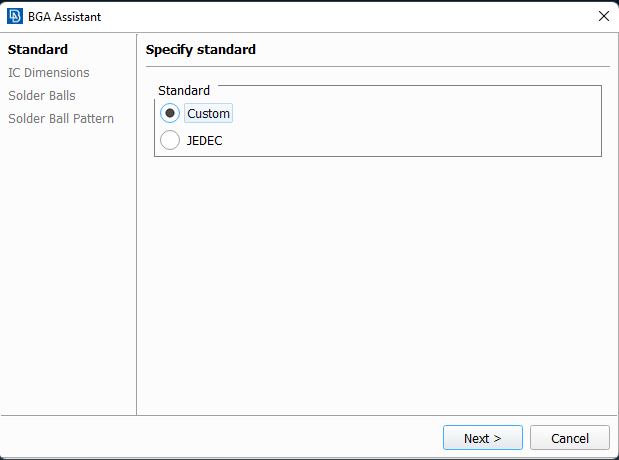Select the Custom radio button
Viewport: 619px width, 460px height.
pos(170,113)
